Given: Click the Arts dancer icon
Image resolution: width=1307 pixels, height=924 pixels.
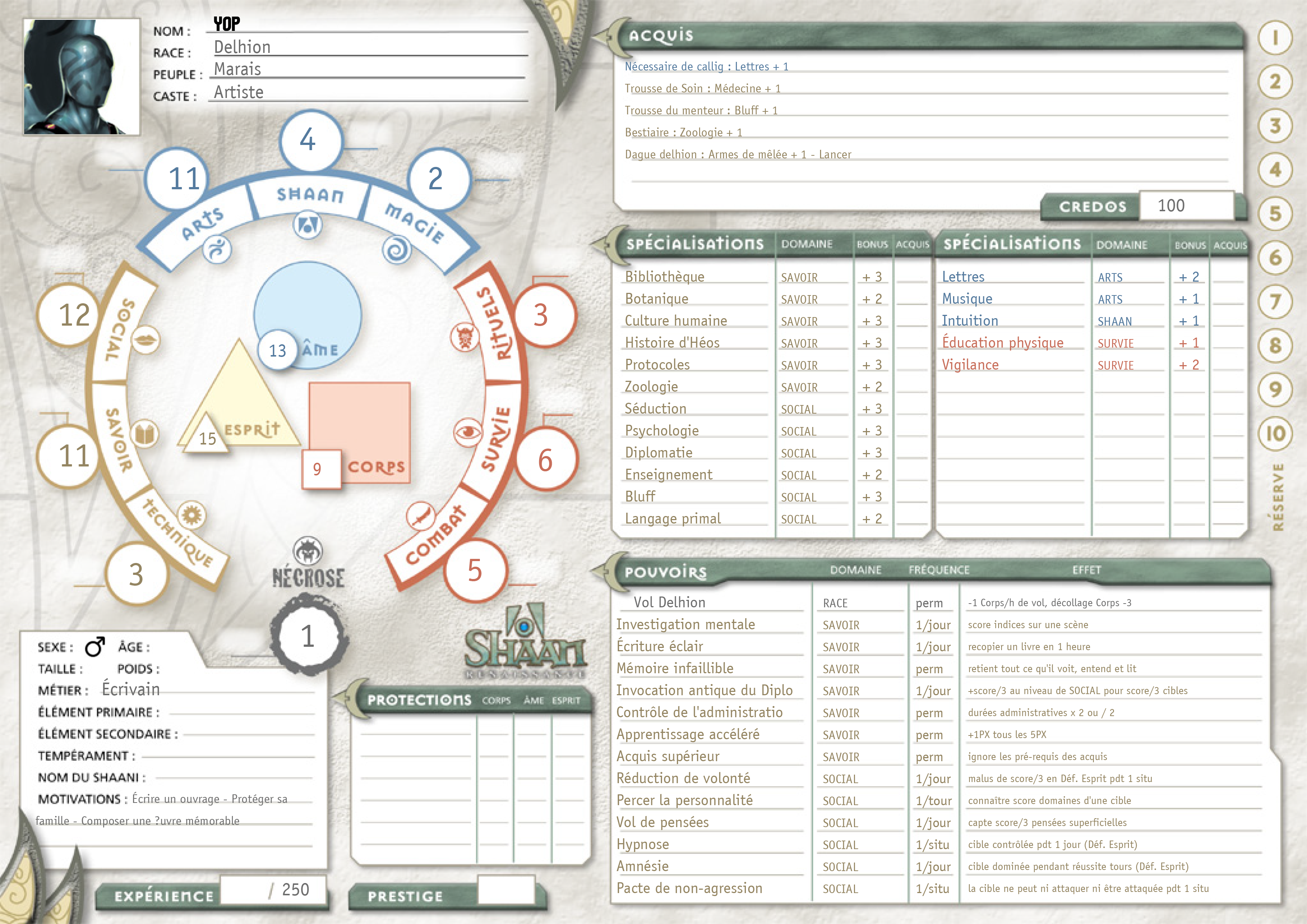Looking at the screenshot, I should pyautogui.click(x=218, y=249).
